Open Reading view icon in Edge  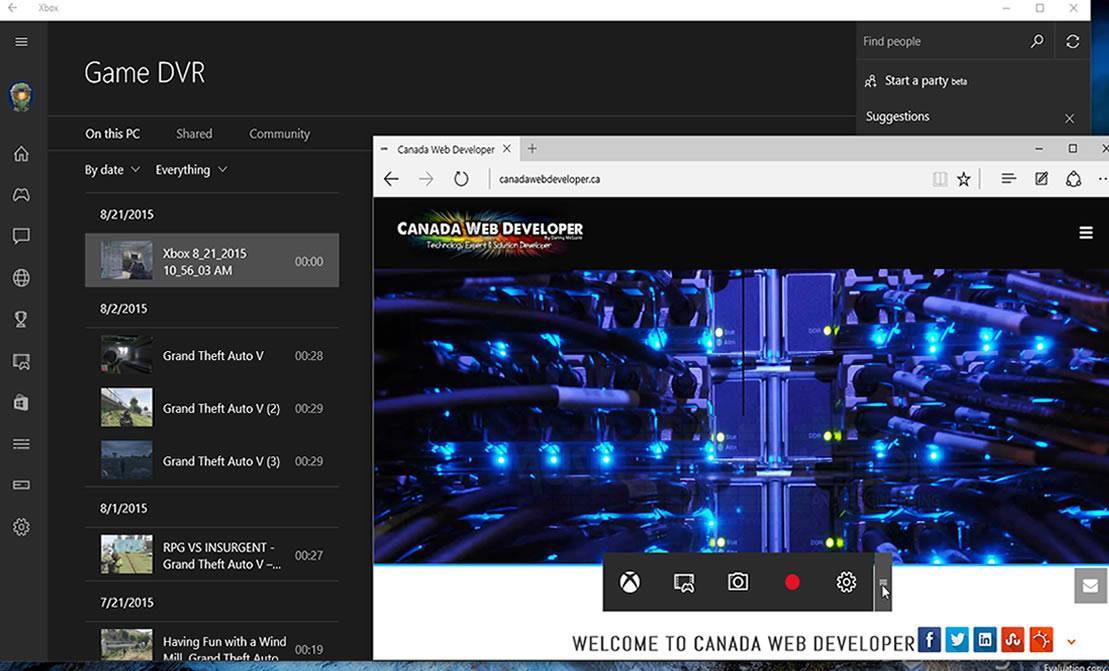[x=939, y=179]
